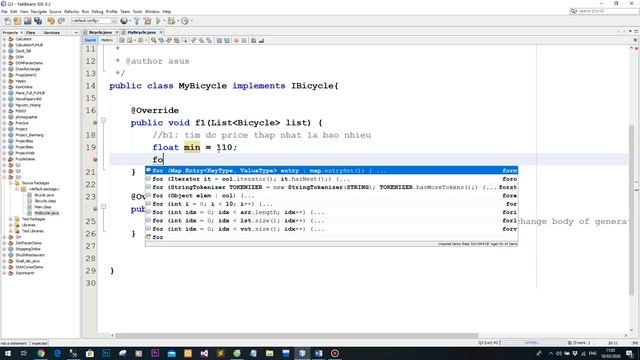The image size is (640, 360).
Task: Start macro recording with red circle icon
Action: (x=236, y=40)
